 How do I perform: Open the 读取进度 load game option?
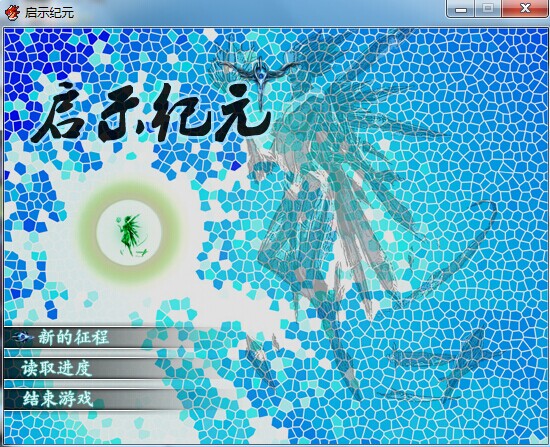pyautogui.click(x=56, y=368)
